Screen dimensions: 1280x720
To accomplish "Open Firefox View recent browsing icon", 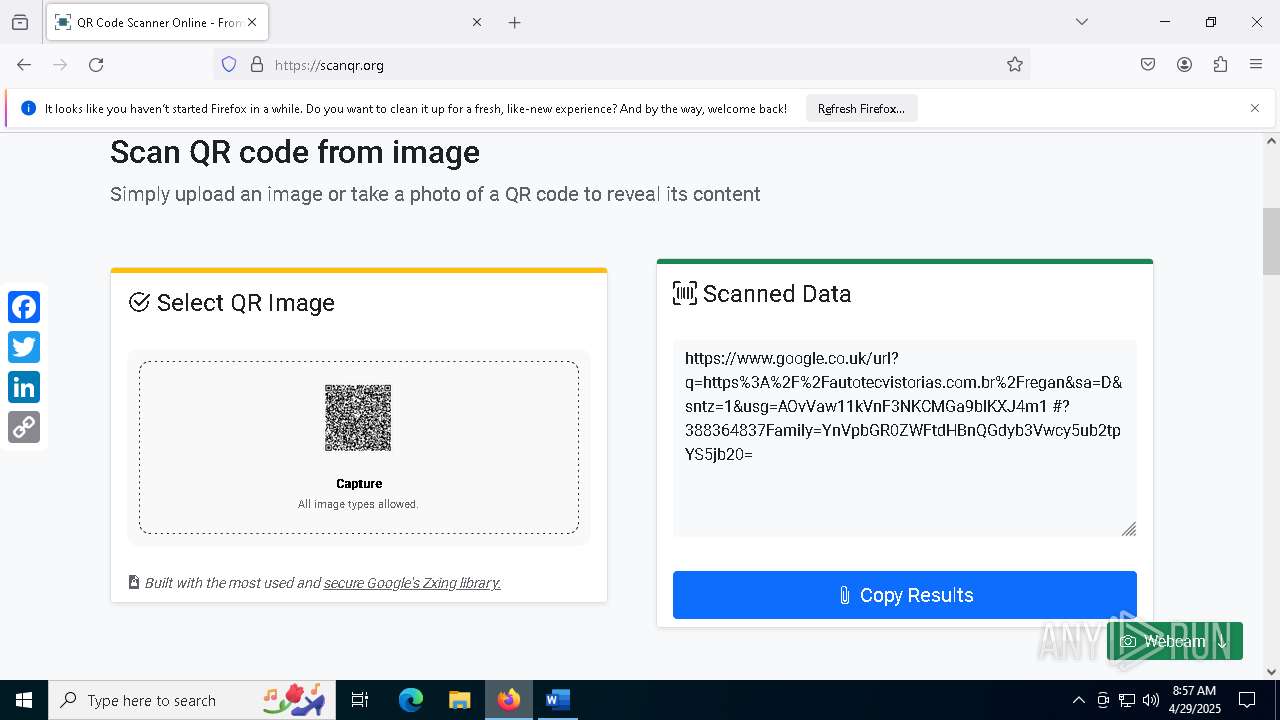I will pyautogui.click(x=20, y=22).
